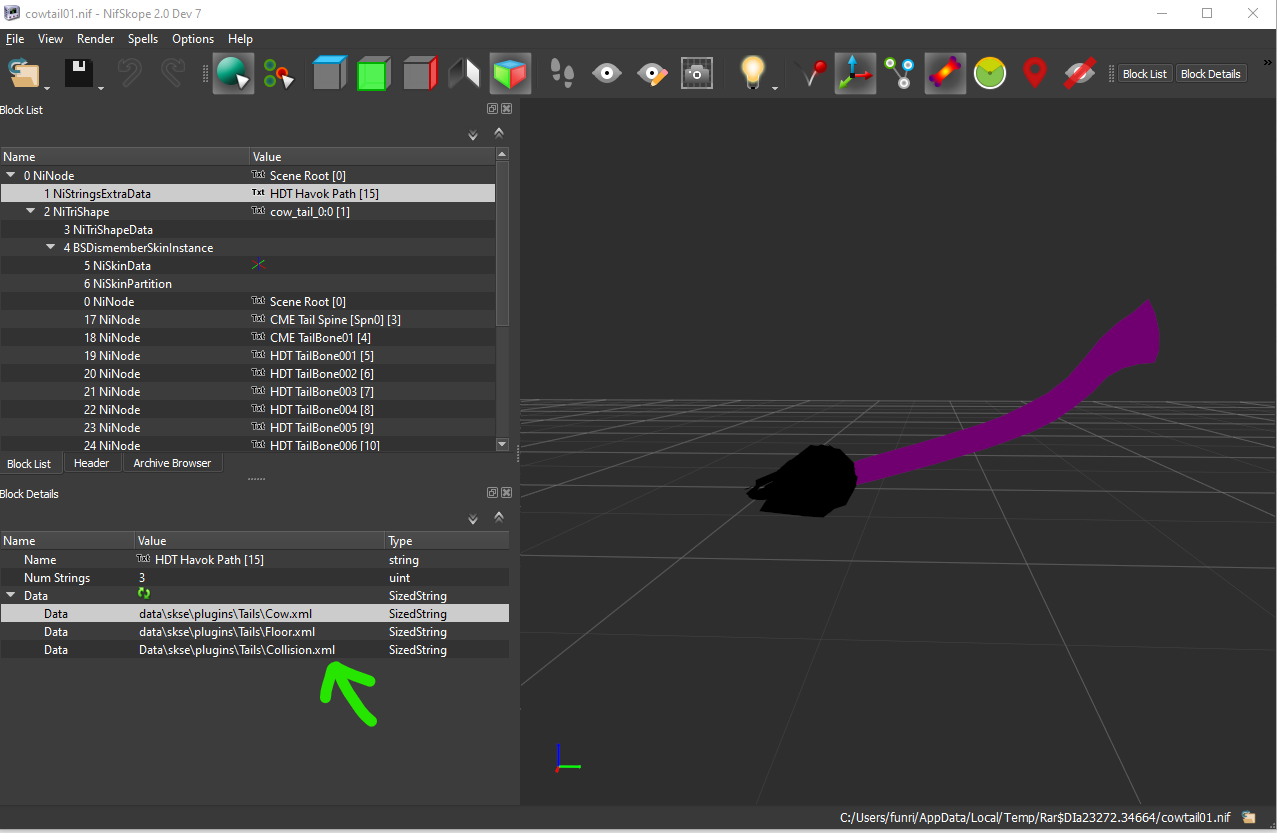Switch to the Side view red cube
This screenshot has width=1277, height=833.
[x=419, y=73]
